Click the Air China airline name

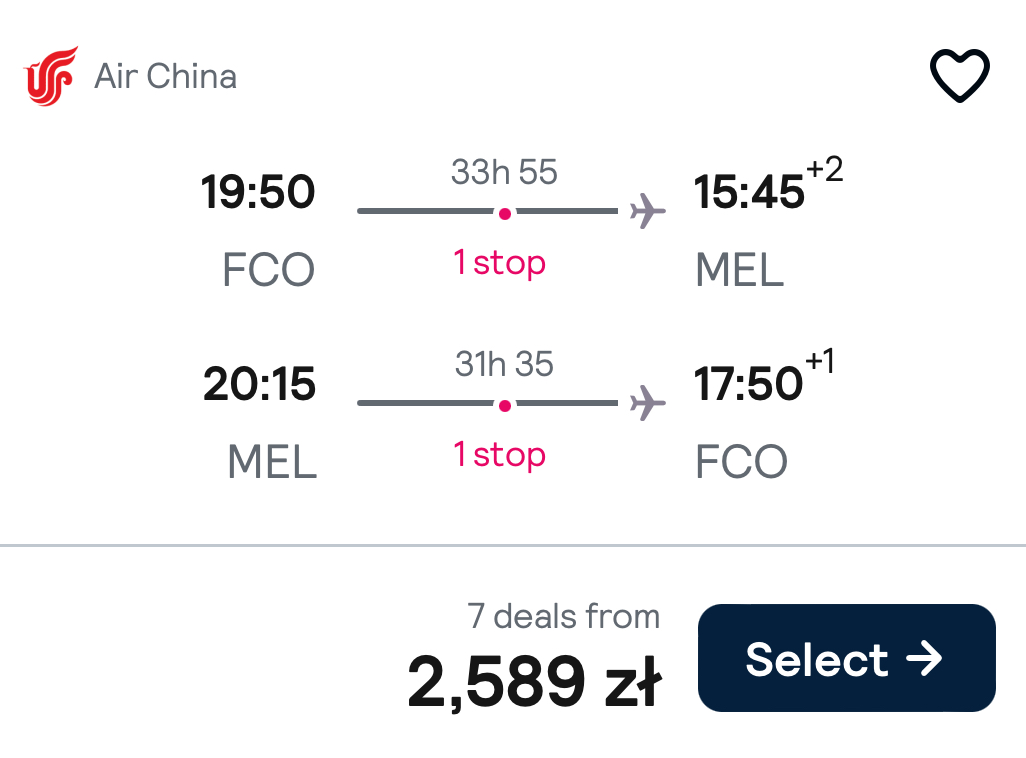tap(166, 76)
